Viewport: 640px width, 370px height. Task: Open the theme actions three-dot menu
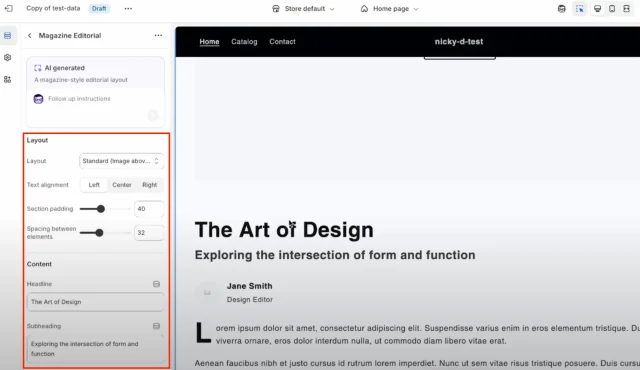(128, 9)
